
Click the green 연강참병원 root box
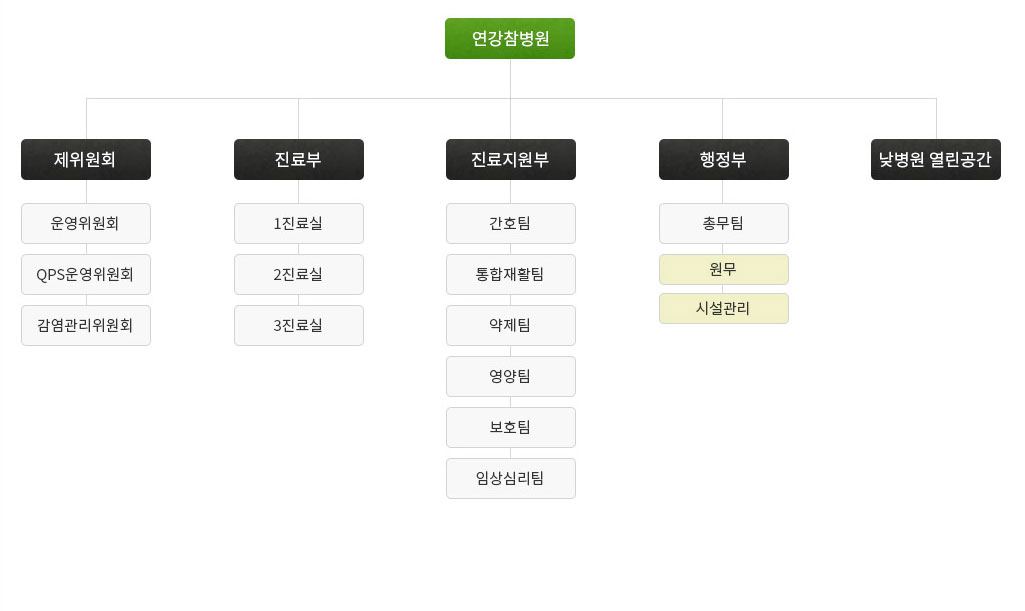(510, 39)
